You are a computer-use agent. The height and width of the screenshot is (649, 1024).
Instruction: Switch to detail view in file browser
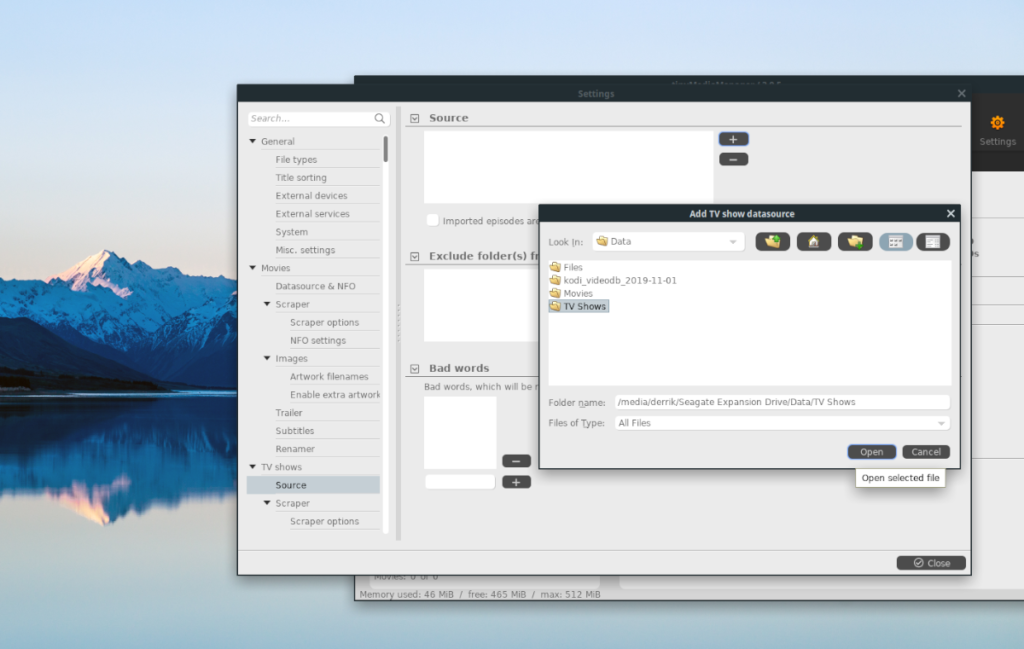(x=932, y=241)
